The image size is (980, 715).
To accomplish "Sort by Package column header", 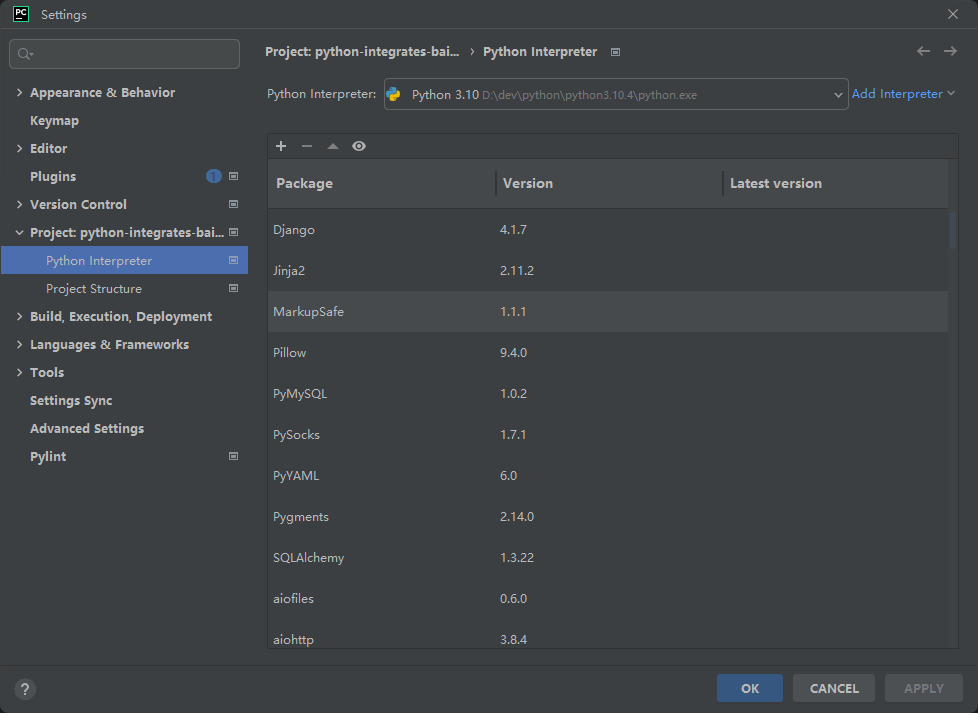I will click(x=381, y=183).
